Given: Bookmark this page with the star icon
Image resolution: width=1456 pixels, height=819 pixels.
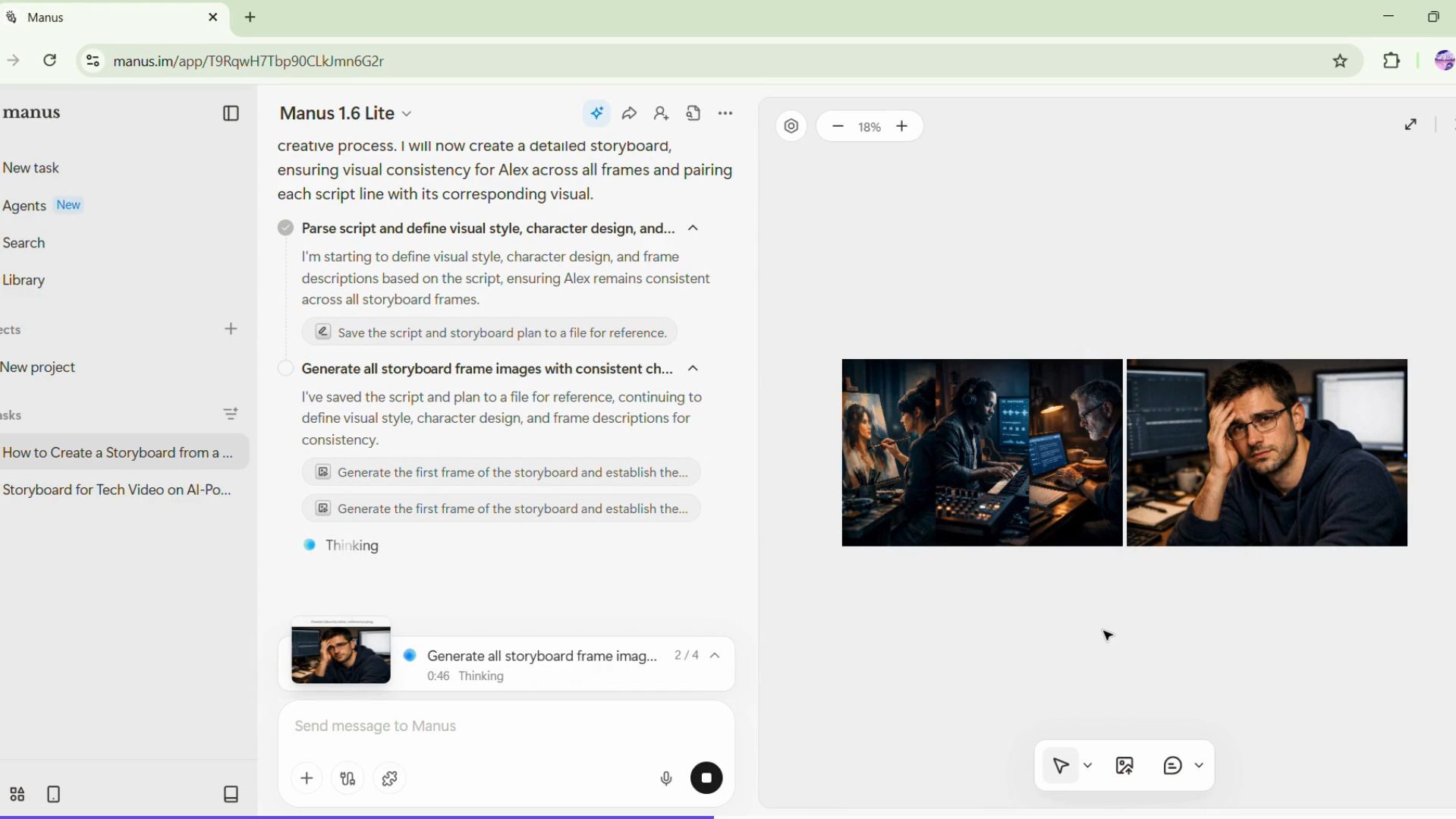Looking at the screenshot, I should pos(1340,61).
